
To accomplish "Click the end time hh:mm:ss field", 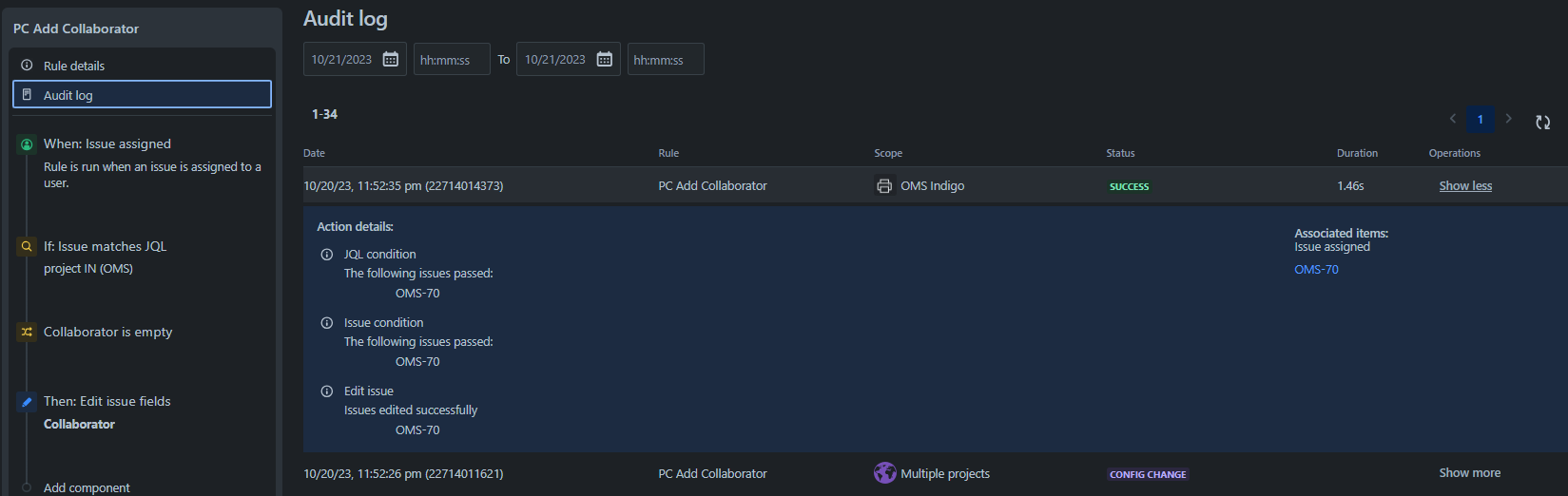I will [666, 59].
